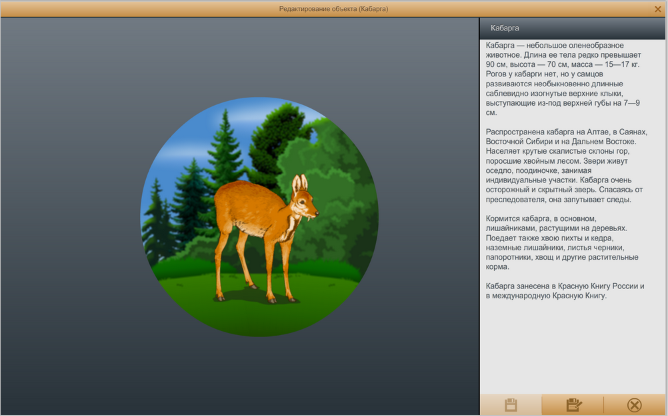This screenshot has height=416, width=668.
Task: Click the window title 'Редактирование объекта (Кабарга)'
Action: click(x=334, y=8)
